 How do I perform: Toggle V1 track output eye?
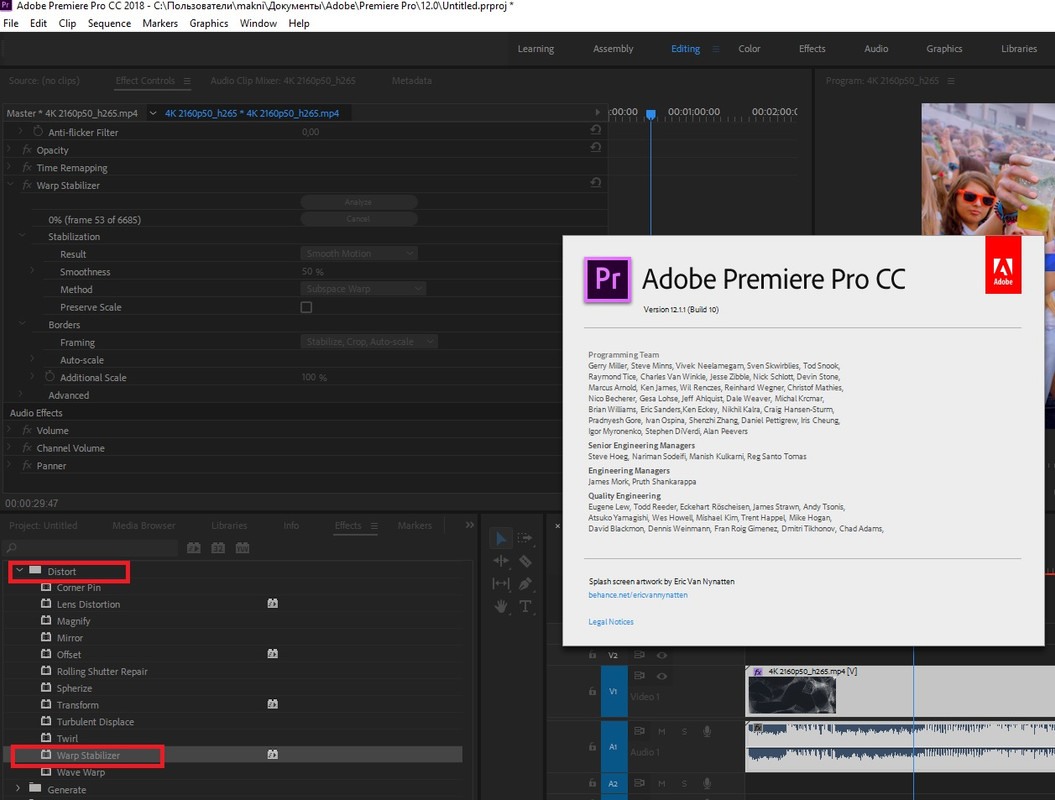tap(662, 676)
